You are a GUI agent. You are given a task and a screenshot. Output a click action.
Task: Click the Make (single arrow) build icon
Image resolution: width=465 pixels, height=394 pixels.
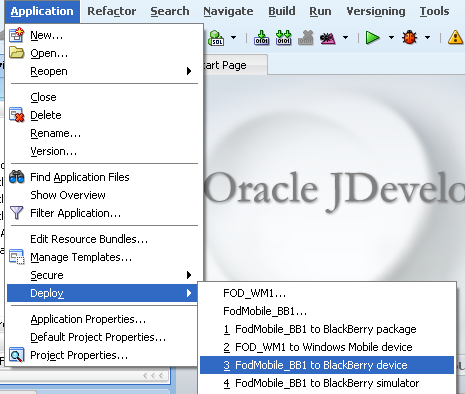pos(262,38)
